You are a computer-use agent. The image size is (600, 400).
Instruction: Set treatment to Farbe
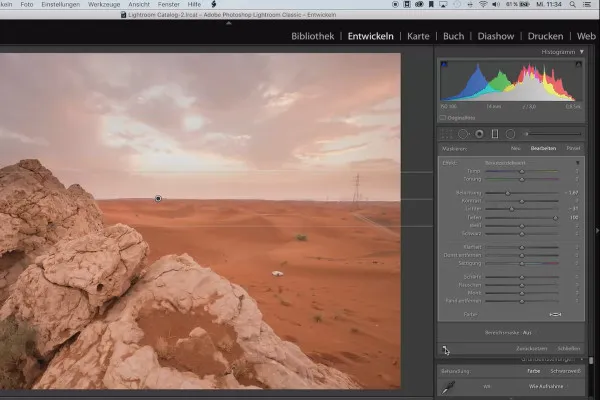(533, 371)
